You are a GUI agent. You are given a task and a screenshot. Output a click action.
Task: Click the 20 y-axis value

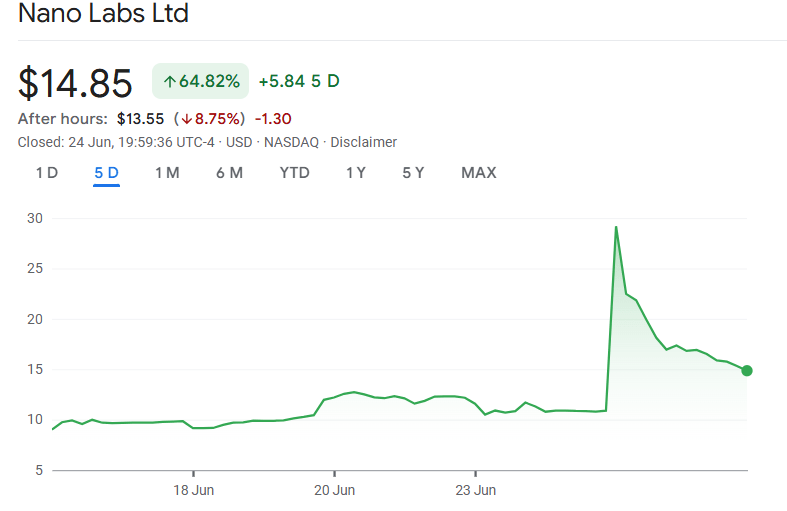[35, 319]
